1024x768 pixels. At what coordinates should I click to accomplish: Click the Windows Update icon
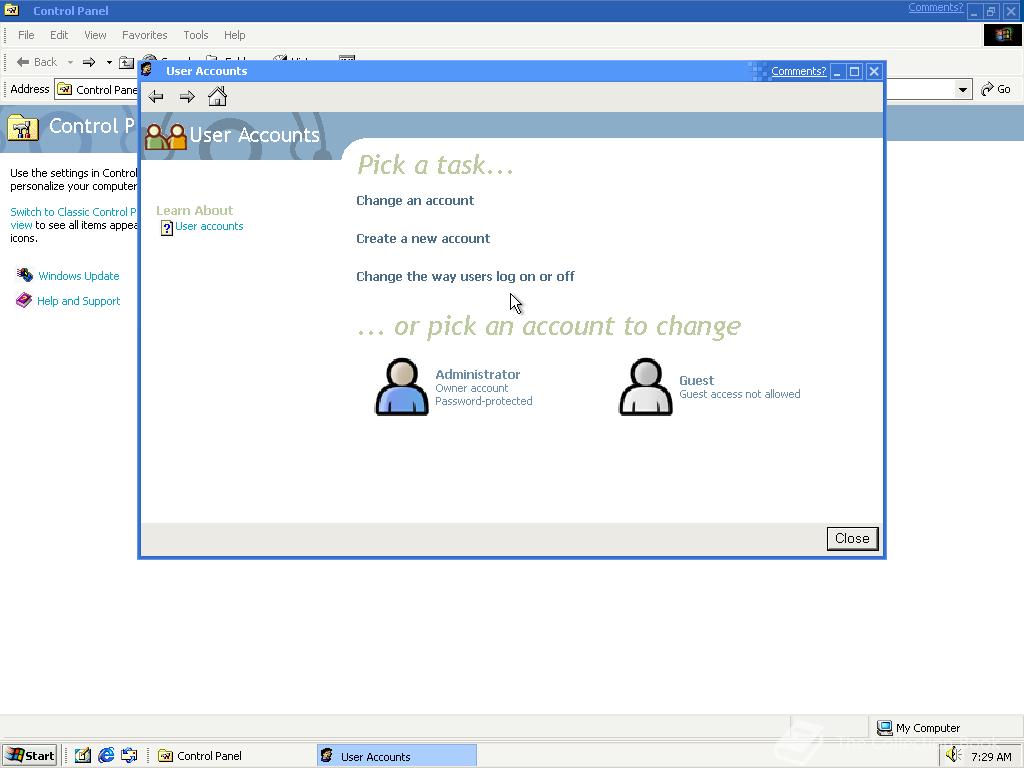[25, 275]
